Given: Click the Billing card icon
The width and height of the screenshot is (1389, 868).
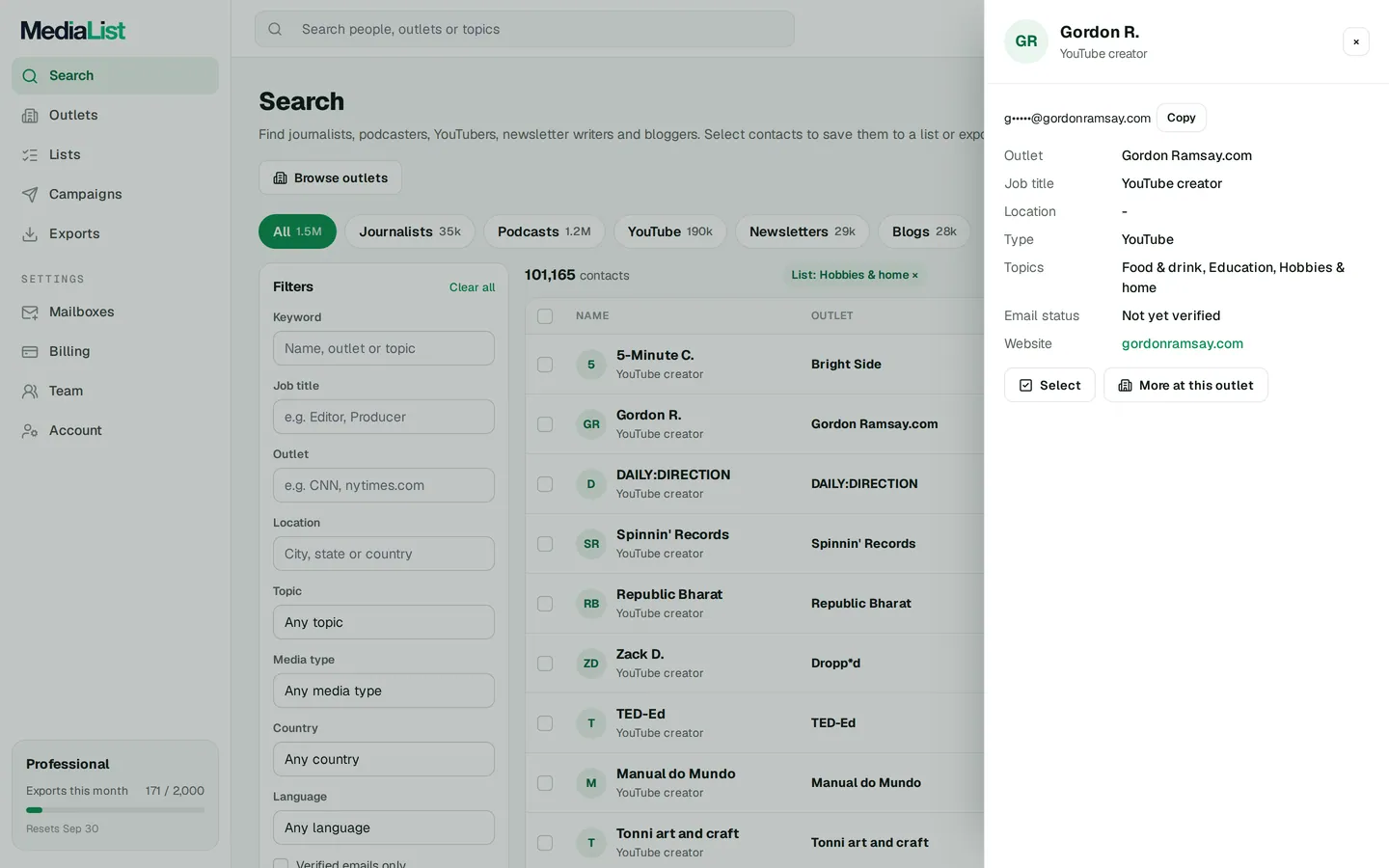Looking at the screenshot, I should (x=30, y=352).
